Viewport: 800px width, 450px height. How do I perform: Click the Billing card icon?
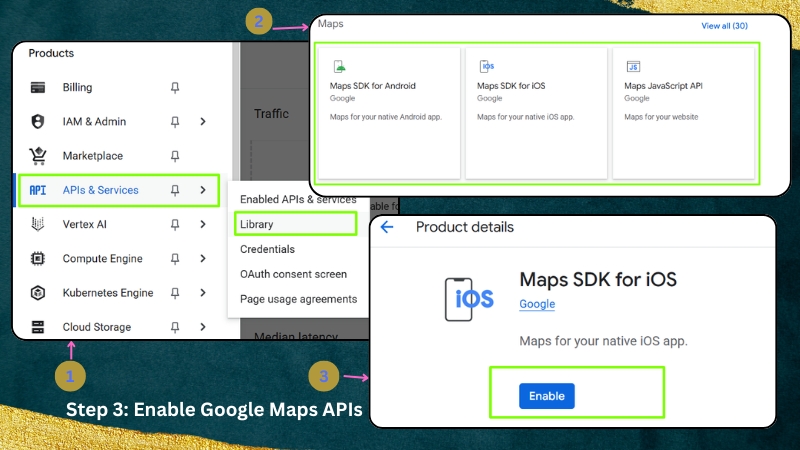pos(38,87)
